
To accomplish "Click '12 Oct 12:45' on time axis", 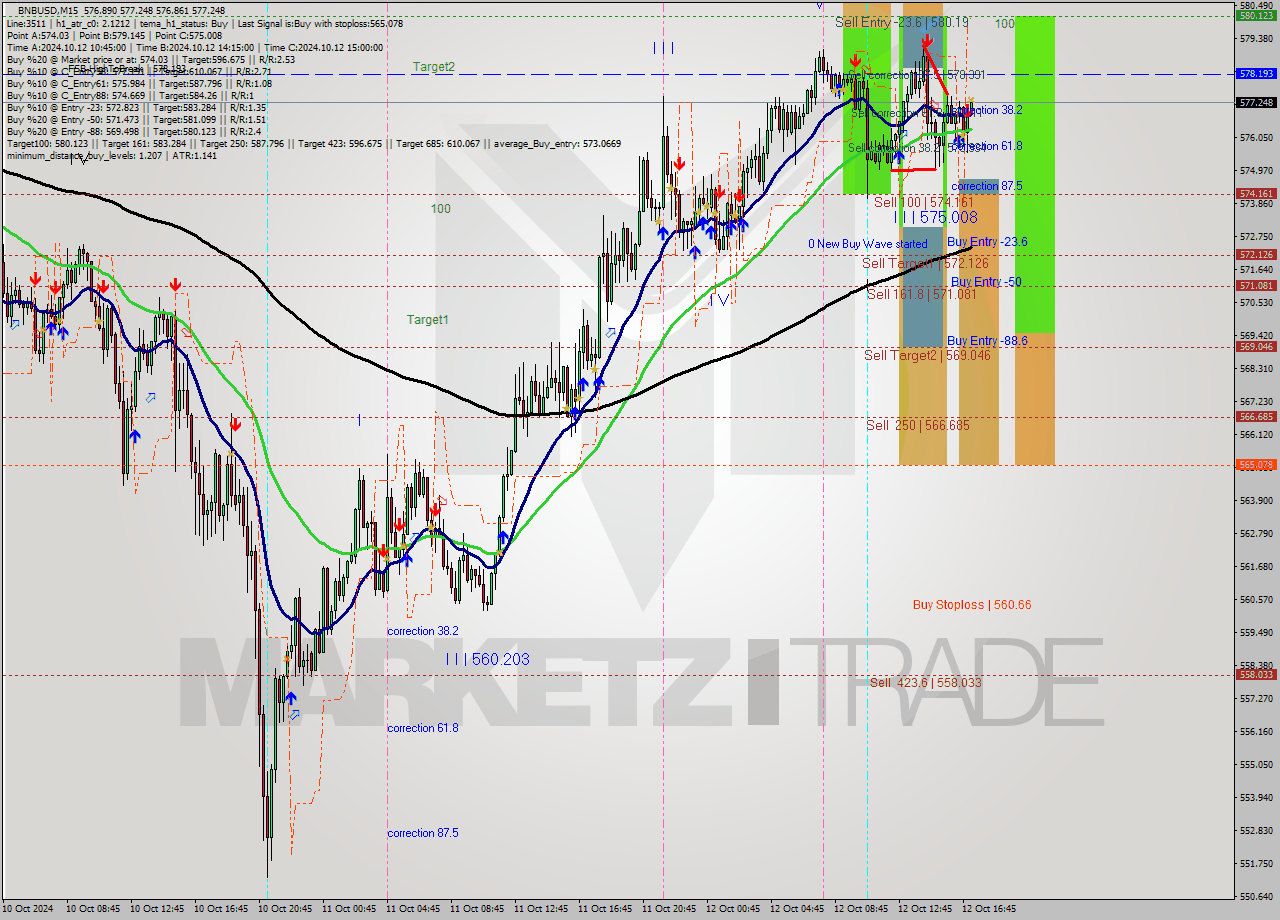I will pos(924,909).
